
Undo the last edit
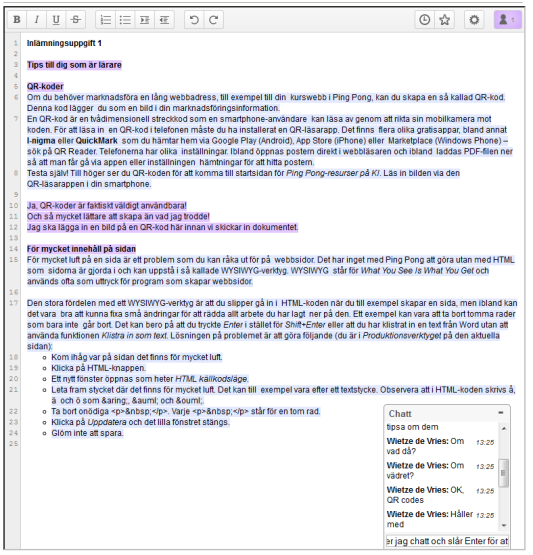point(194,19)
